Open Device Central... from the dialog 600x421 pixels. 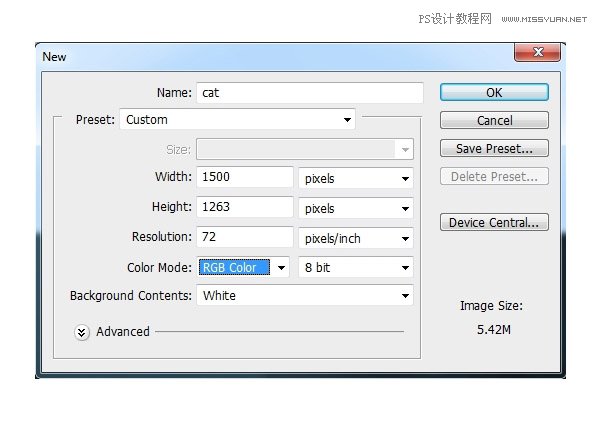pyautogui.click(x=494, y=222)
